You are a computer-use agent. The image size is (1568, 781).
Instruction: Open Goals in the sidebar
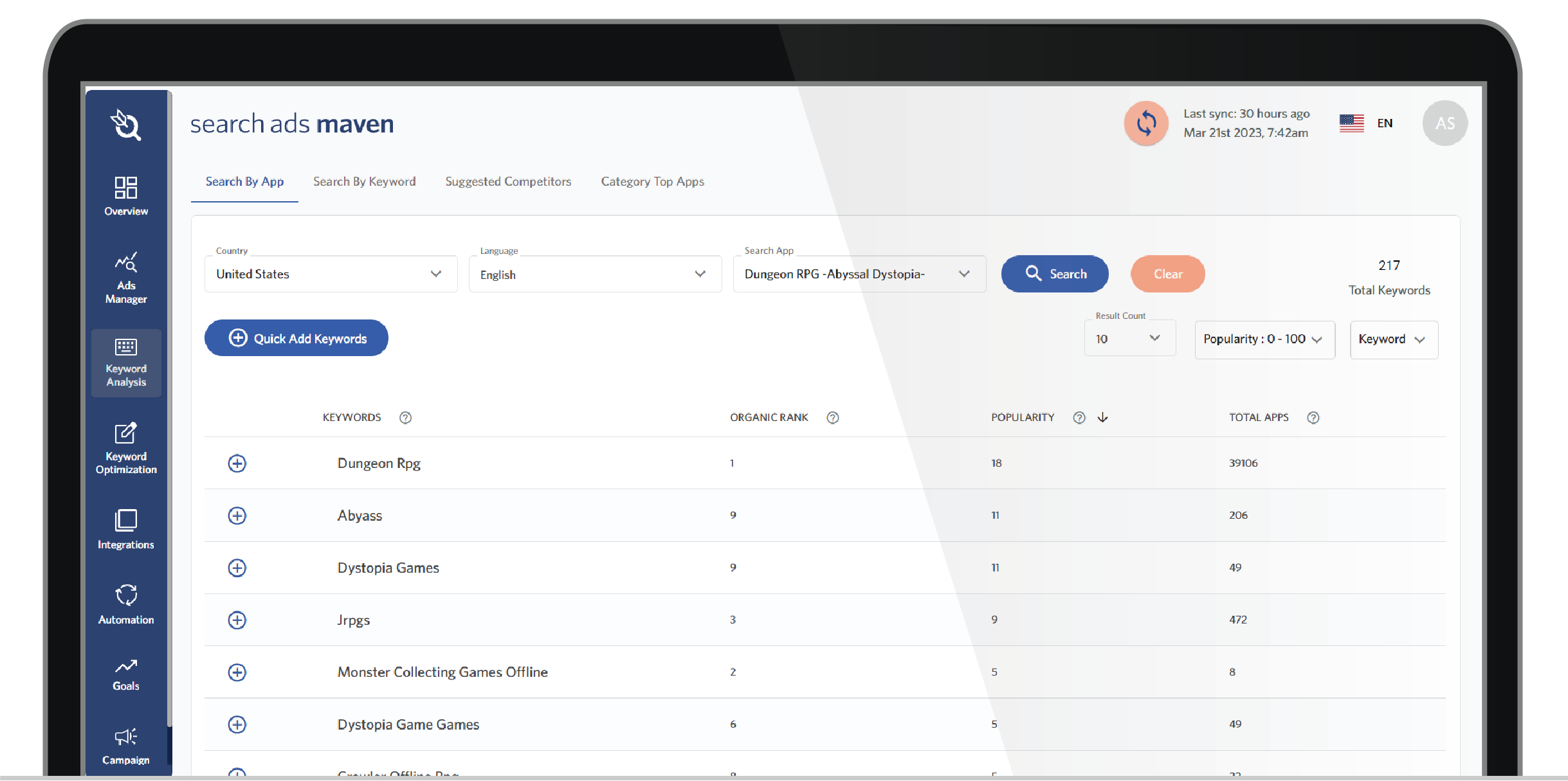click(x=126, y=675)
